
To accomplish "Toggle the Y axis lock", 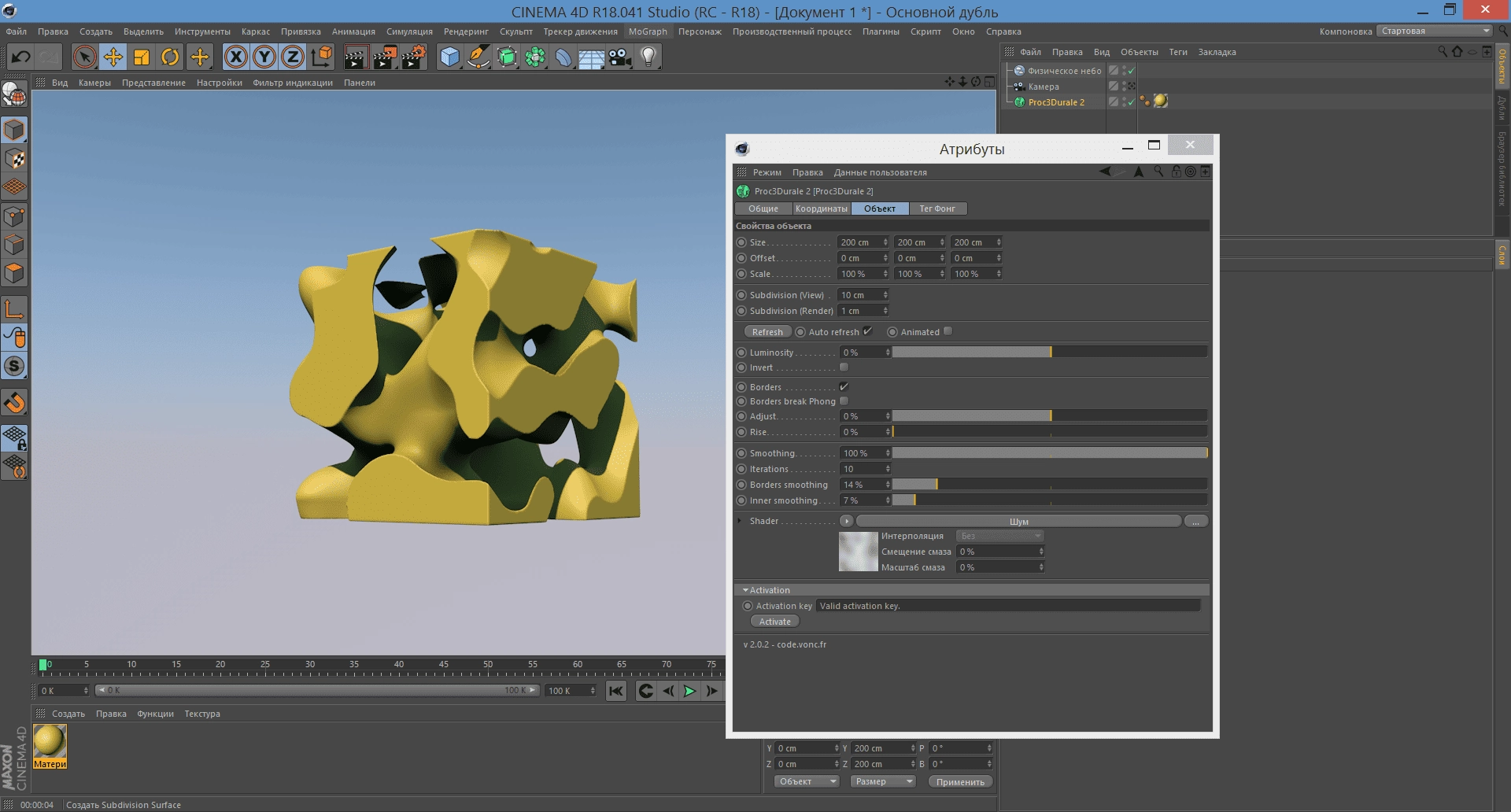I will [x=264, y=57].
